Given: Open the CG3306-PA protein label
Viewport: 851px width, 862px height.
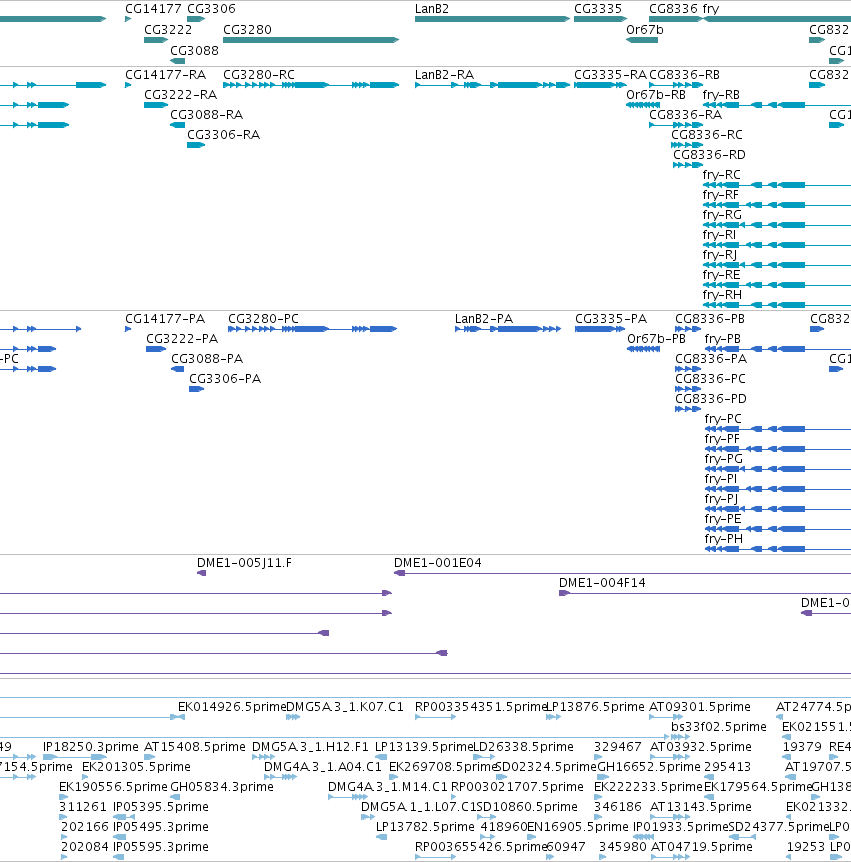Looking at the screenshot, I should coord(225,379).
